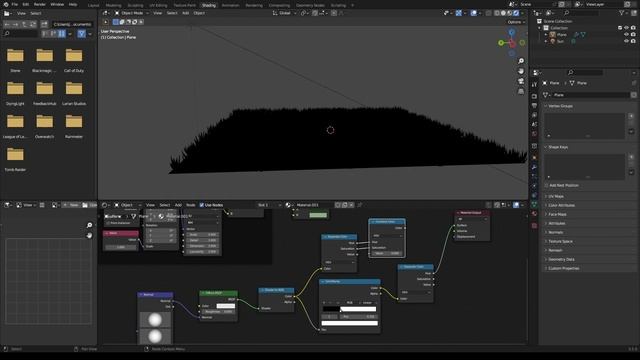Click the file browser search field
The height and width of the screenshot is (360, 640).
21,33
